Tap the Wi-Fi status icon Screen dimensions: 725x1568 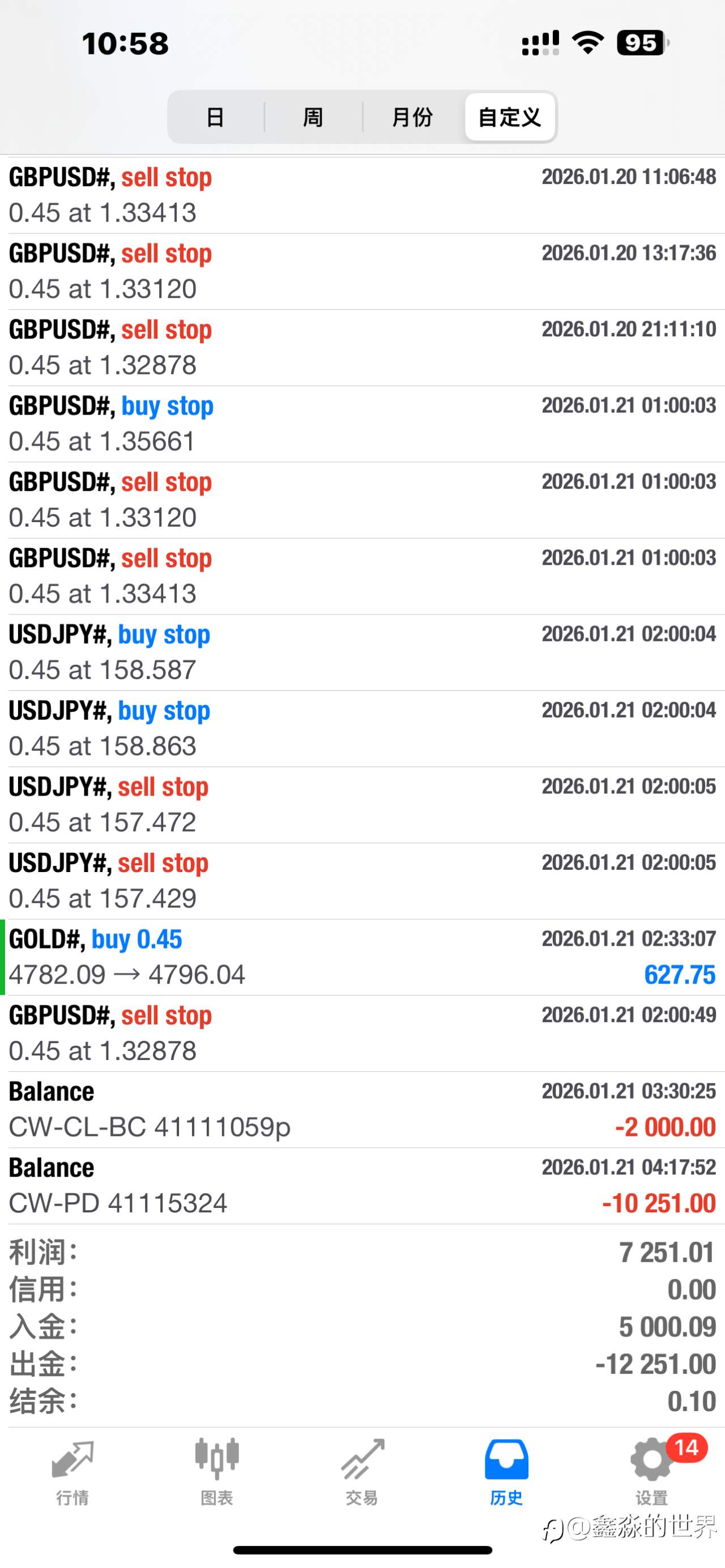click(x=587, y=42)
